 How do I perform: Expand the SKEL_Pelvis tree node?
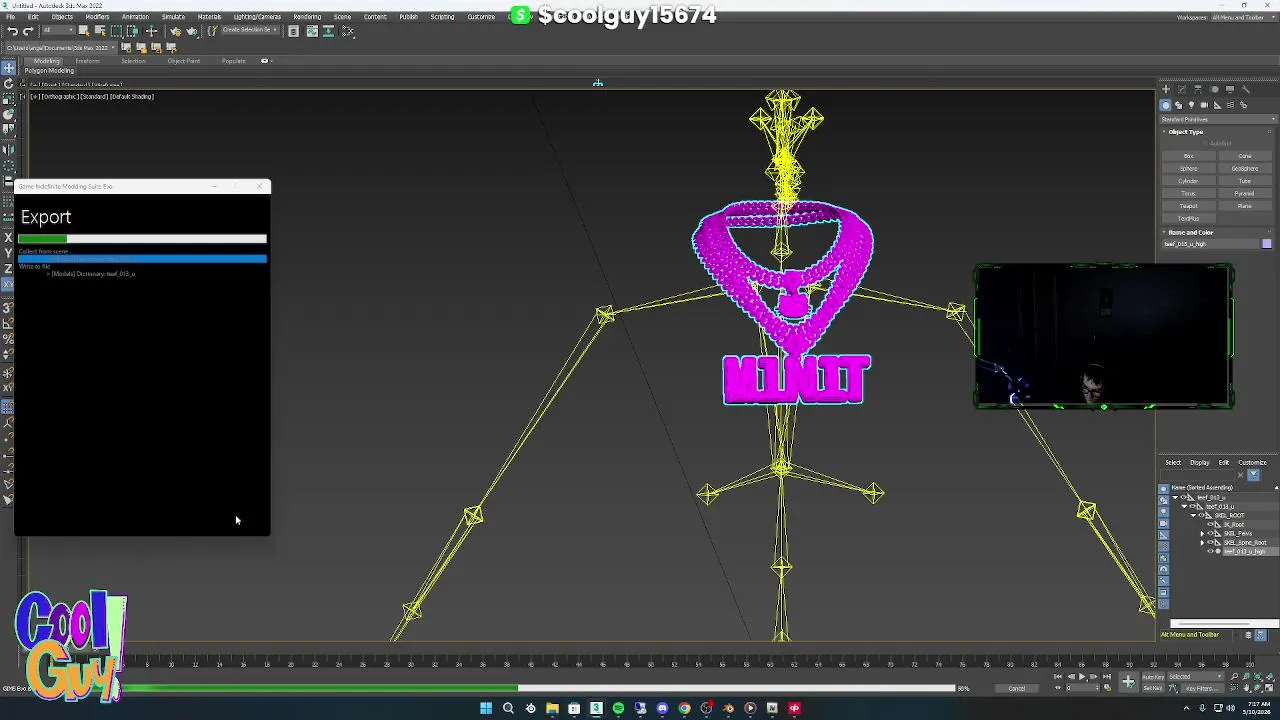coord(1202,534)
